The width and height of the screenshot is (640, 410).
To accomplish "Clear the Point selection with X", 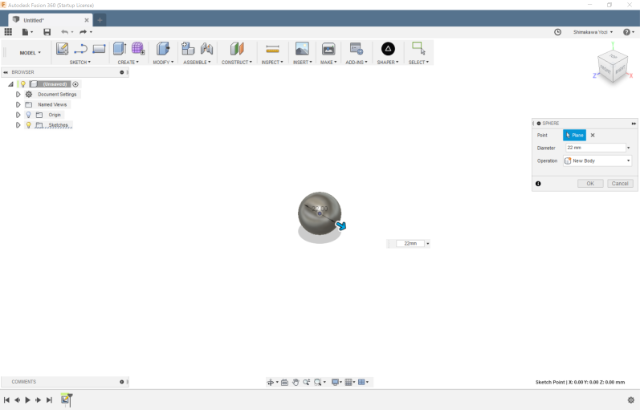I will click(593, 135).
